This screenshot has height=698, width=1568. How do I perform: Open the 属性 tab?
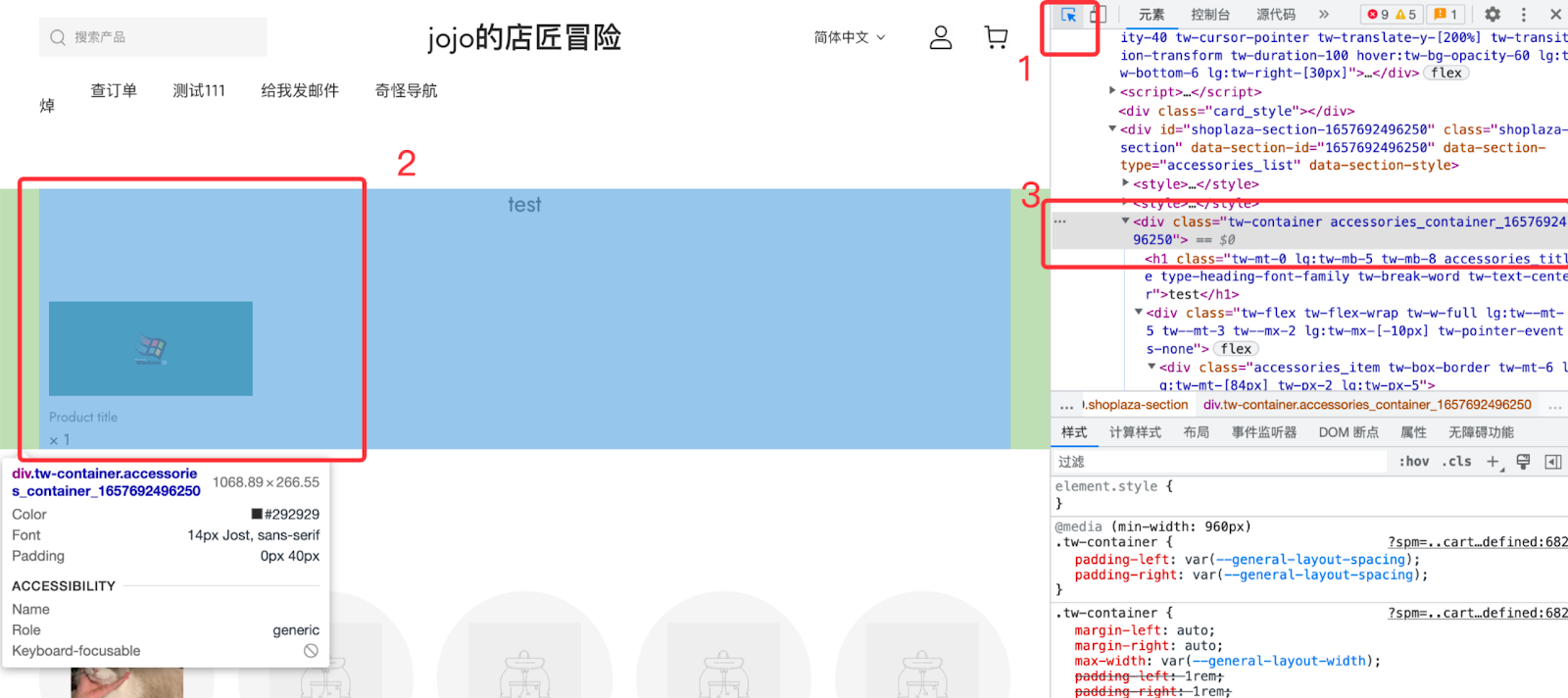pos(1413,432)
